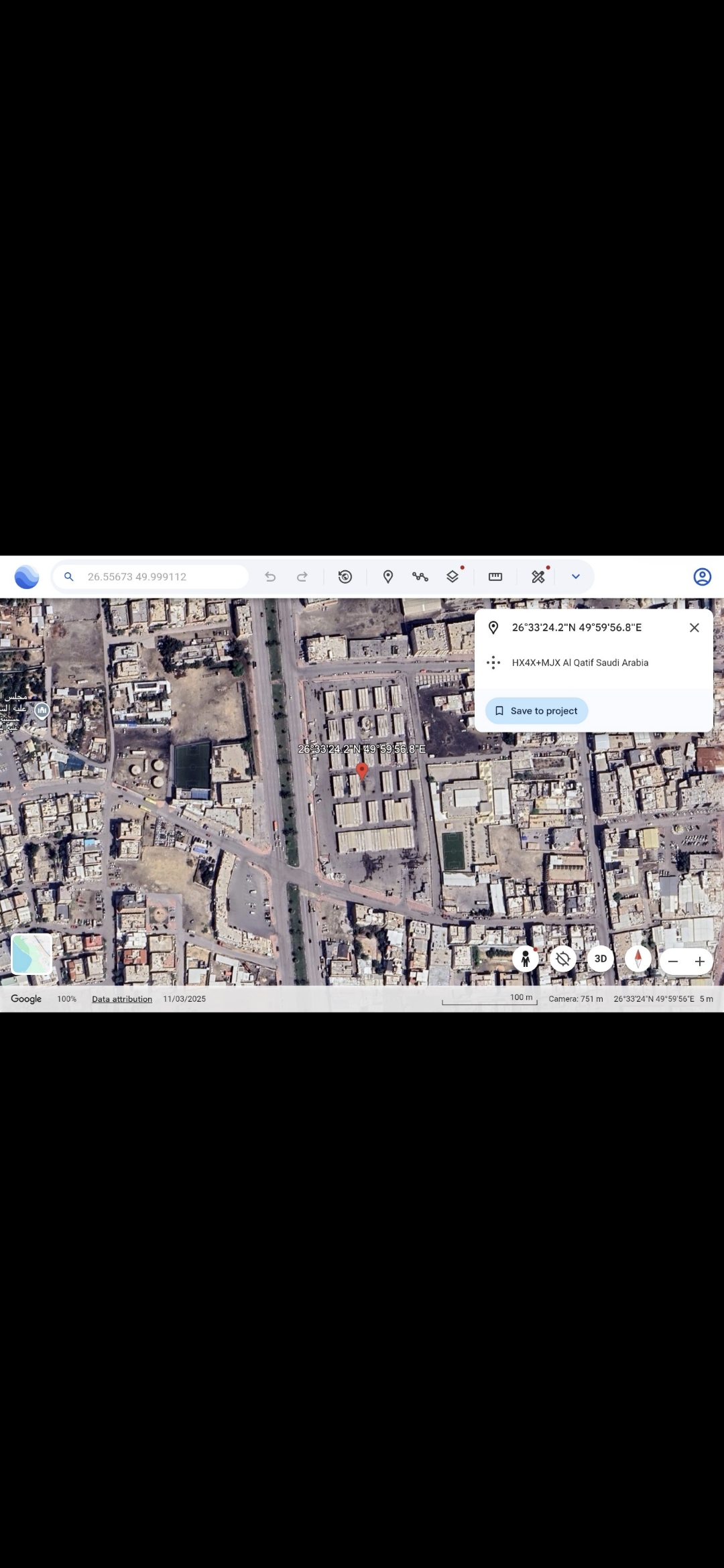Viewport: 724px width, 1568px height.
Task: Click the status bar coordinates 26°33'24"N 49°59'56"E
Action: tap(654, 999)
